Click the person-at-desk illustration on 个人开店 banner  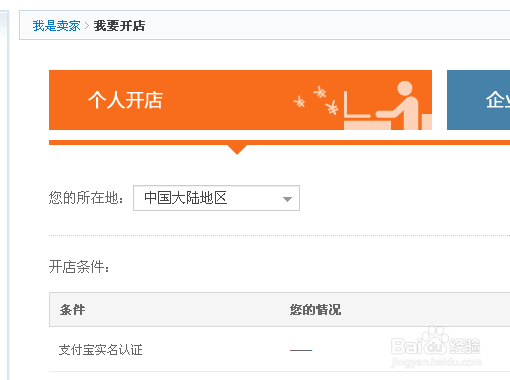(388, 105)
